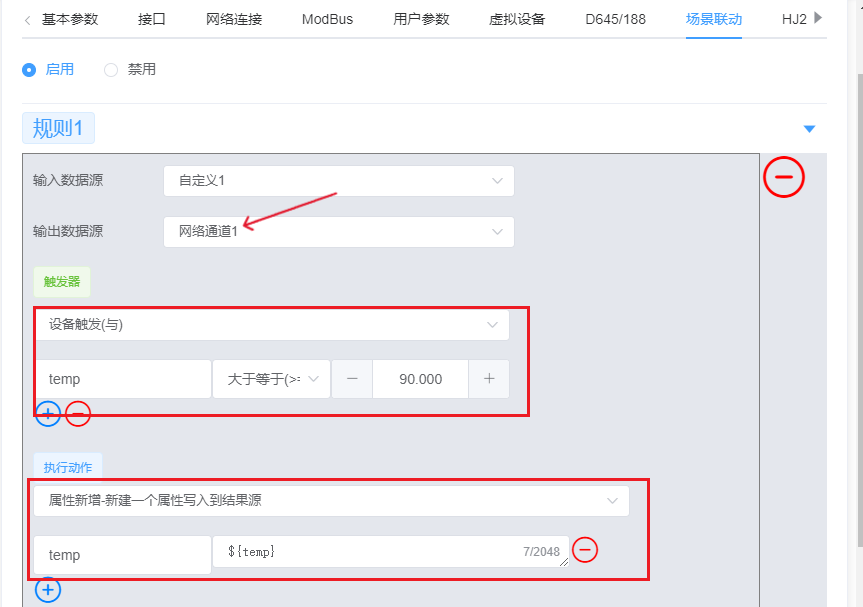Select the 启用 radio button
Viewport: 863px width, 607px height.
coord(29,70)
